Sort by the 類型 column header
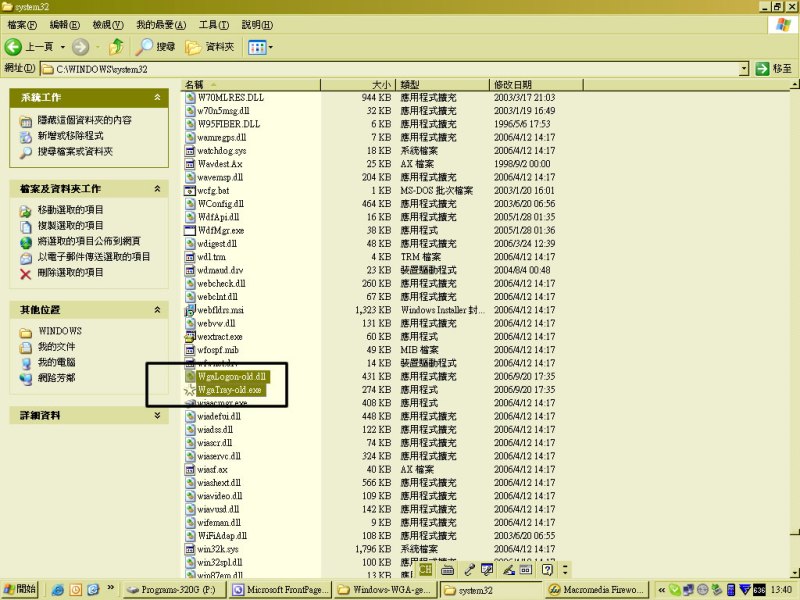Image resolution: width=800 pixels, height=600 pixels. tap(442, 85)
